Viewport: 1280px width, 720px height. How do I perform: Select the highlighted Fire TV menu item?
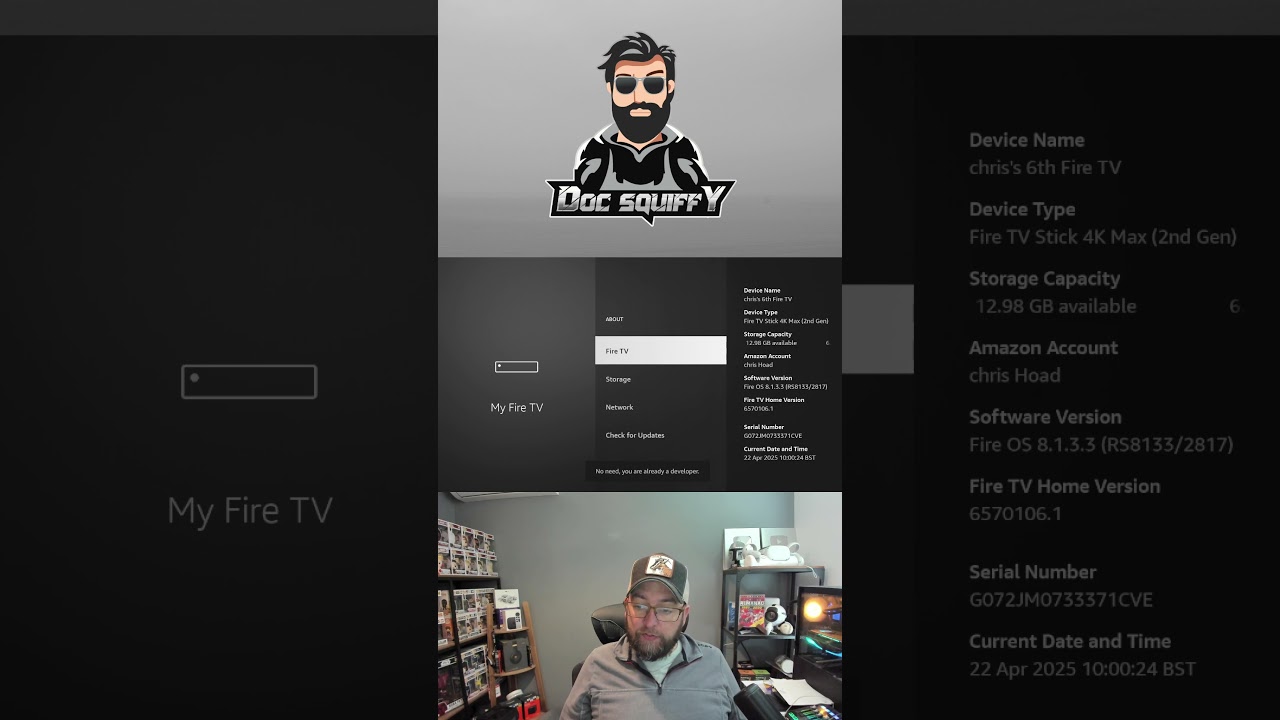[x=660, y=351]
